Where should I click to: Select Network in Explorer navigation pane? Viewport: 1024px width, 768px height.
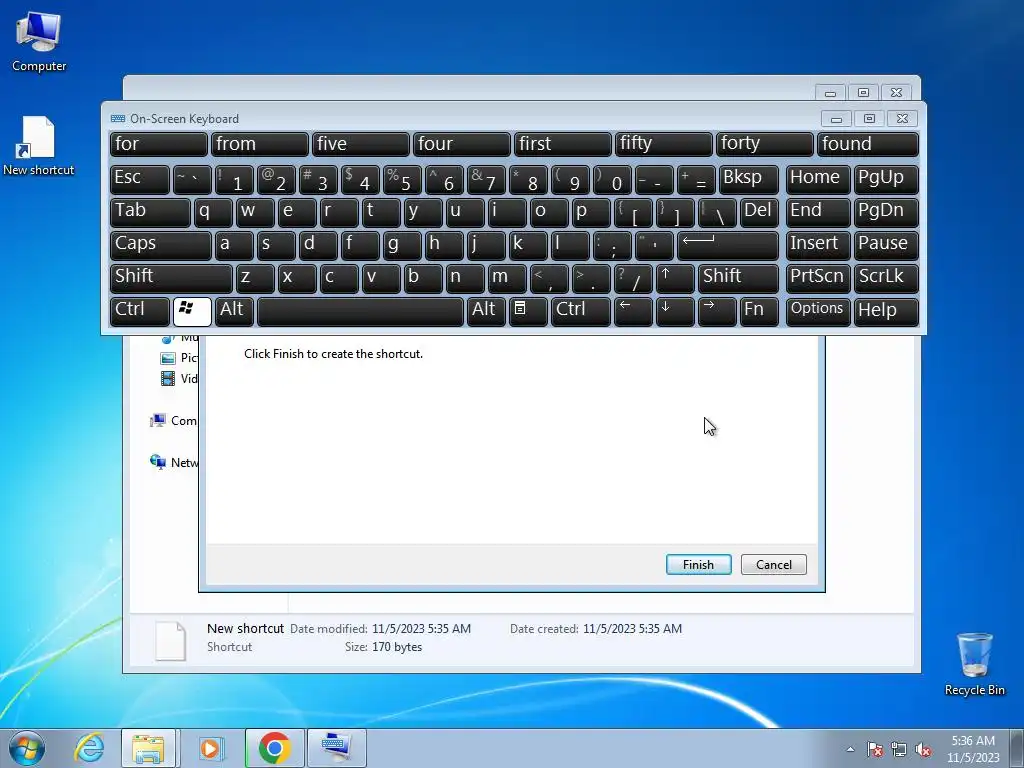click(174, 462)
